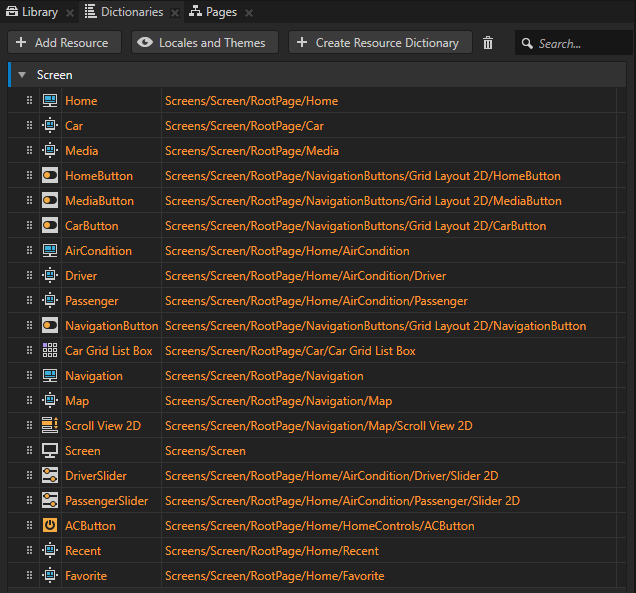Screen dimensions: 636x593
Task: Click the monitor icon beside Screen row
Action: tap(50, 451)
